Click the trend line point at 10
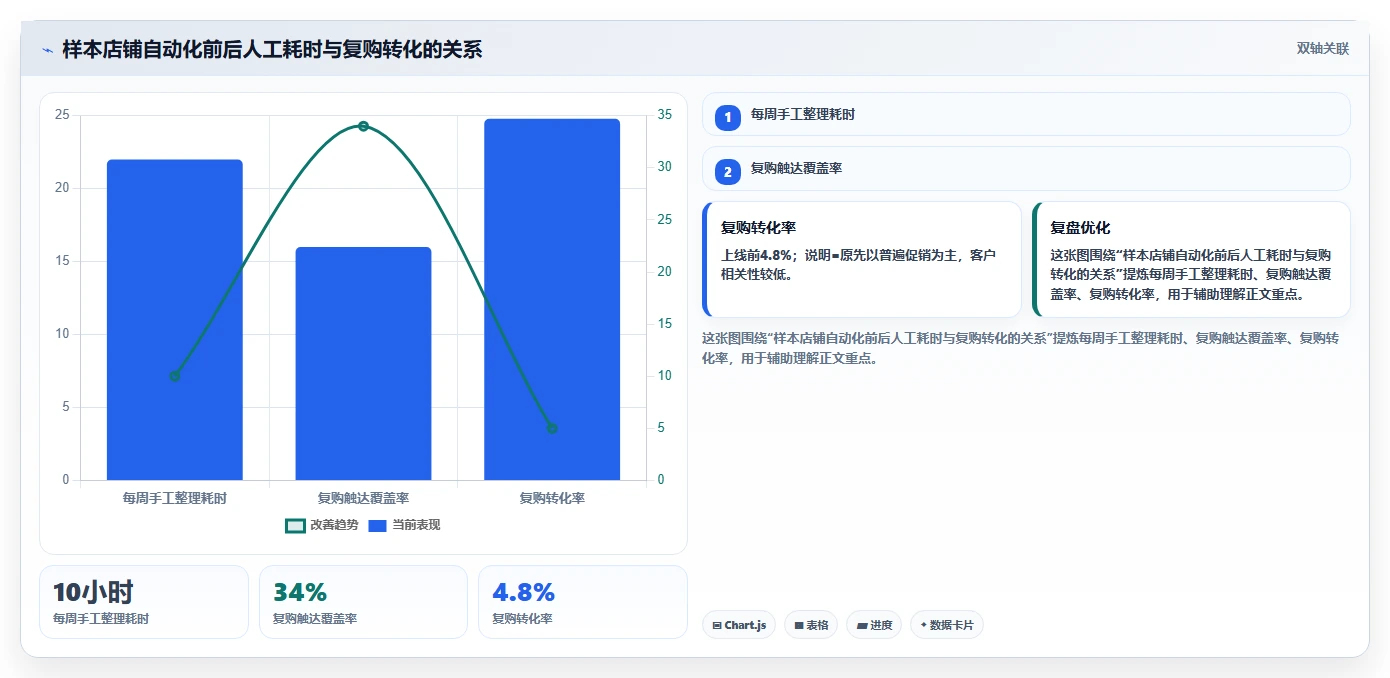 coord(175,376)
